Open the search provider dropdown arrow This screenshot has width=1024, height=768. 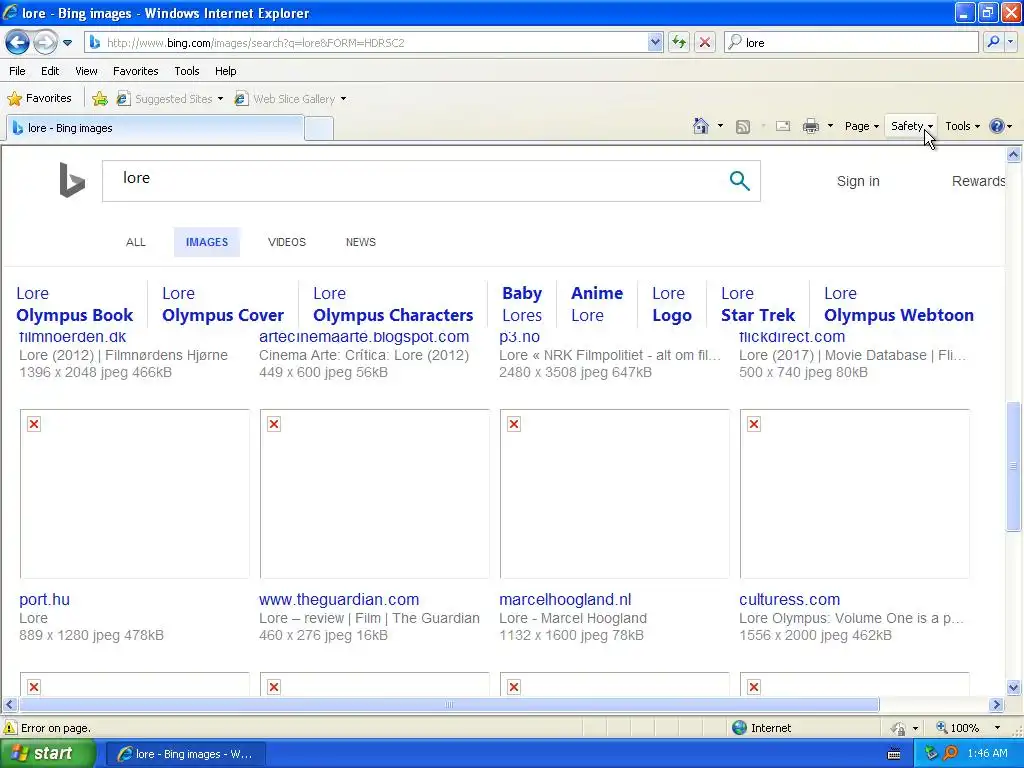1011,42
